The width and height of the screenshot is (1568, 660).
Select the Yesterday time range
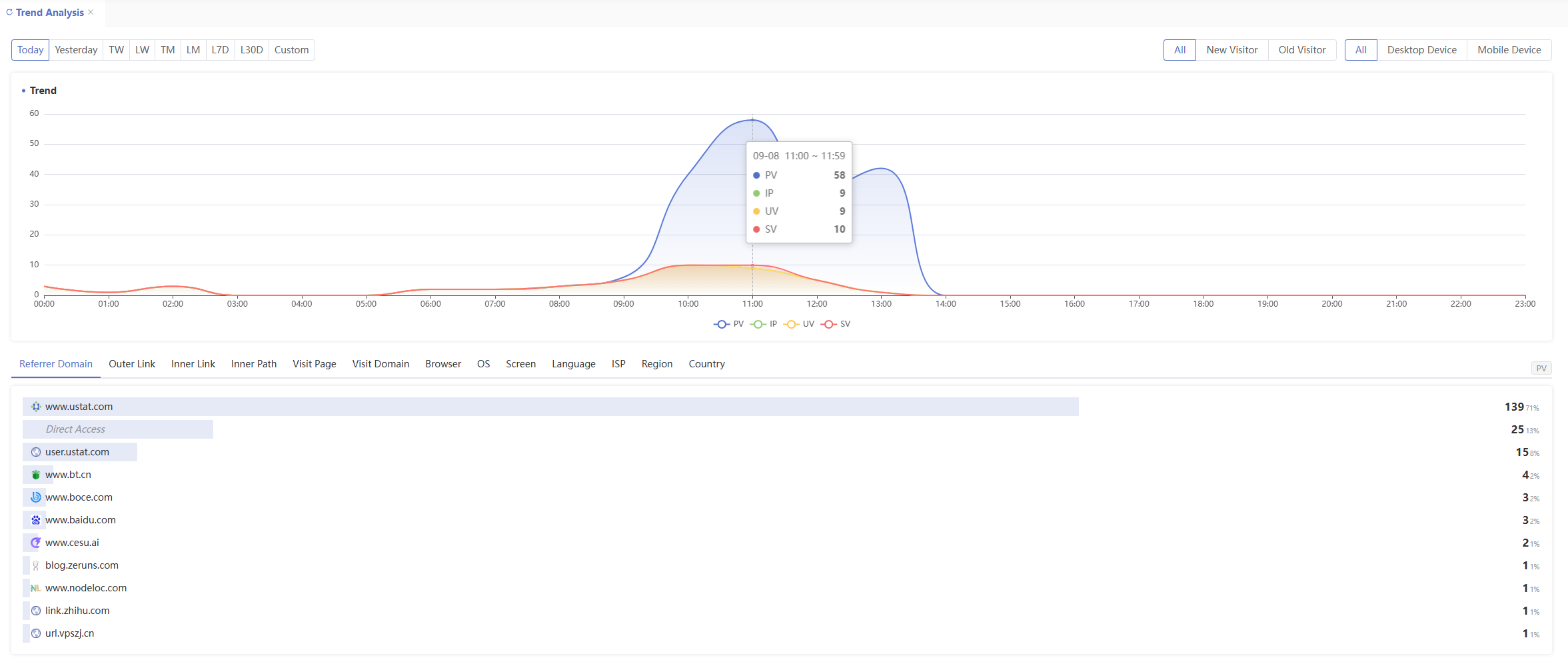[76, 50]
